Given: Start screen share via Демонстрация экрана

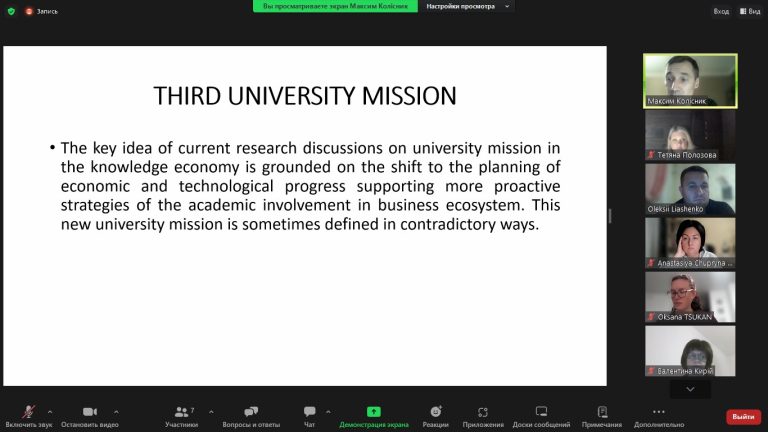Looking at the screenshot, I should pyautogui.click(x=374, y=416).
